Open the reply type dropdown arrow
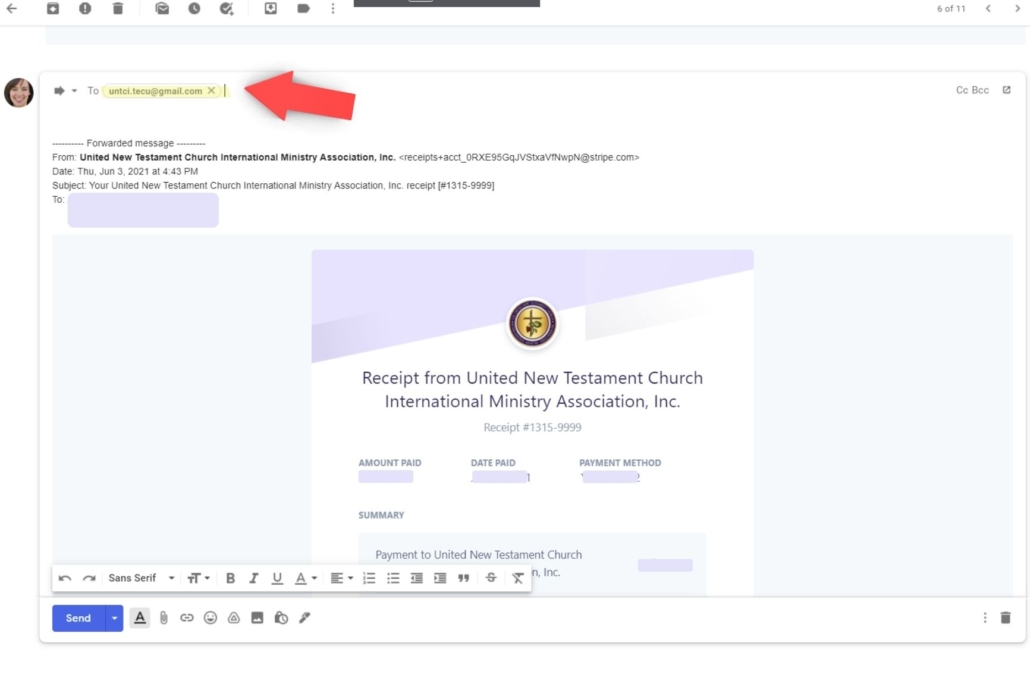1030x687 pixels. pos(74,91)
